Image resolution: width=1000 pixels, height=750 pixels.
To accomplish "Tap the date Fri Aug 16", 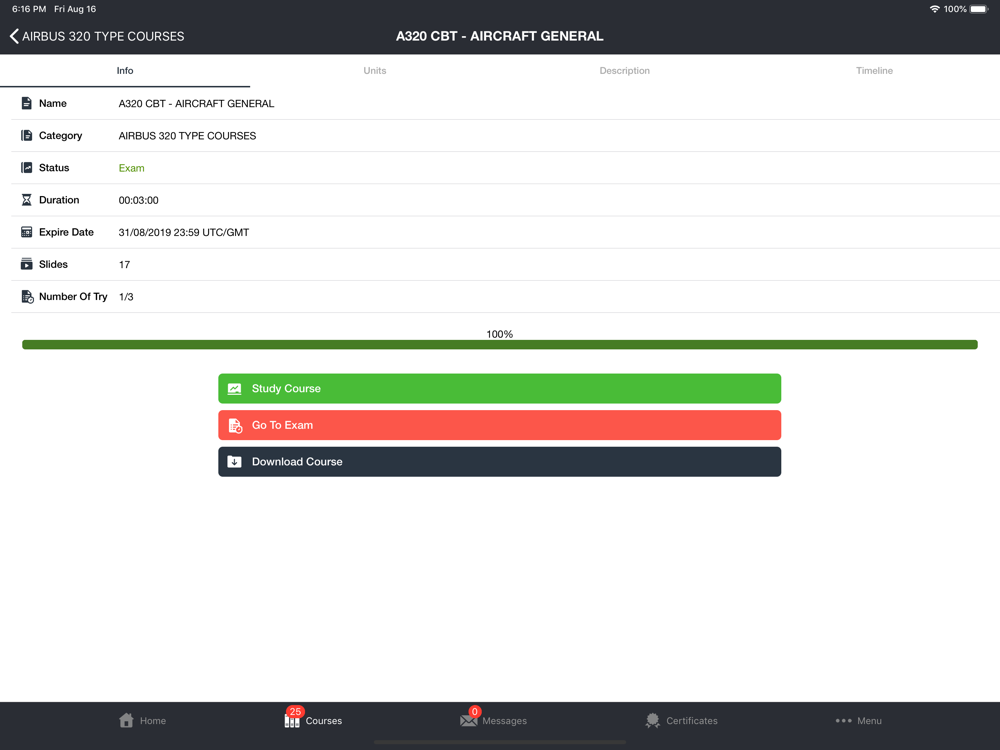I will (x=75, y=9).
